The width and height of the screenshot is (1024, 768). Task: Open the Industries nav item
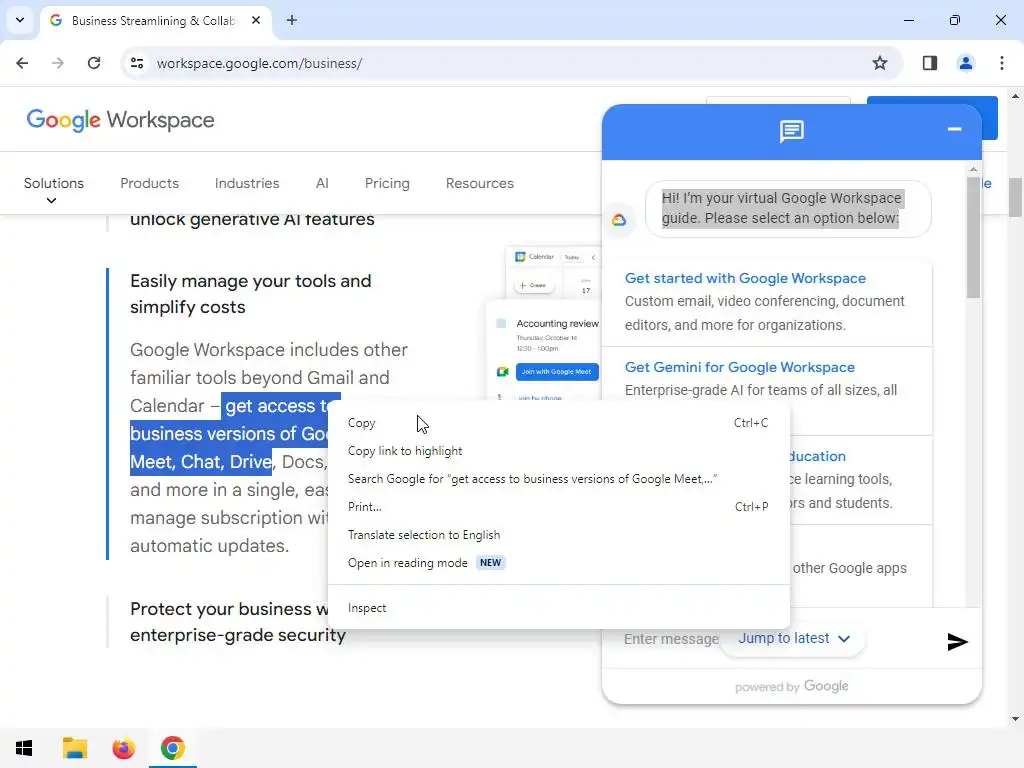point(247,184)
